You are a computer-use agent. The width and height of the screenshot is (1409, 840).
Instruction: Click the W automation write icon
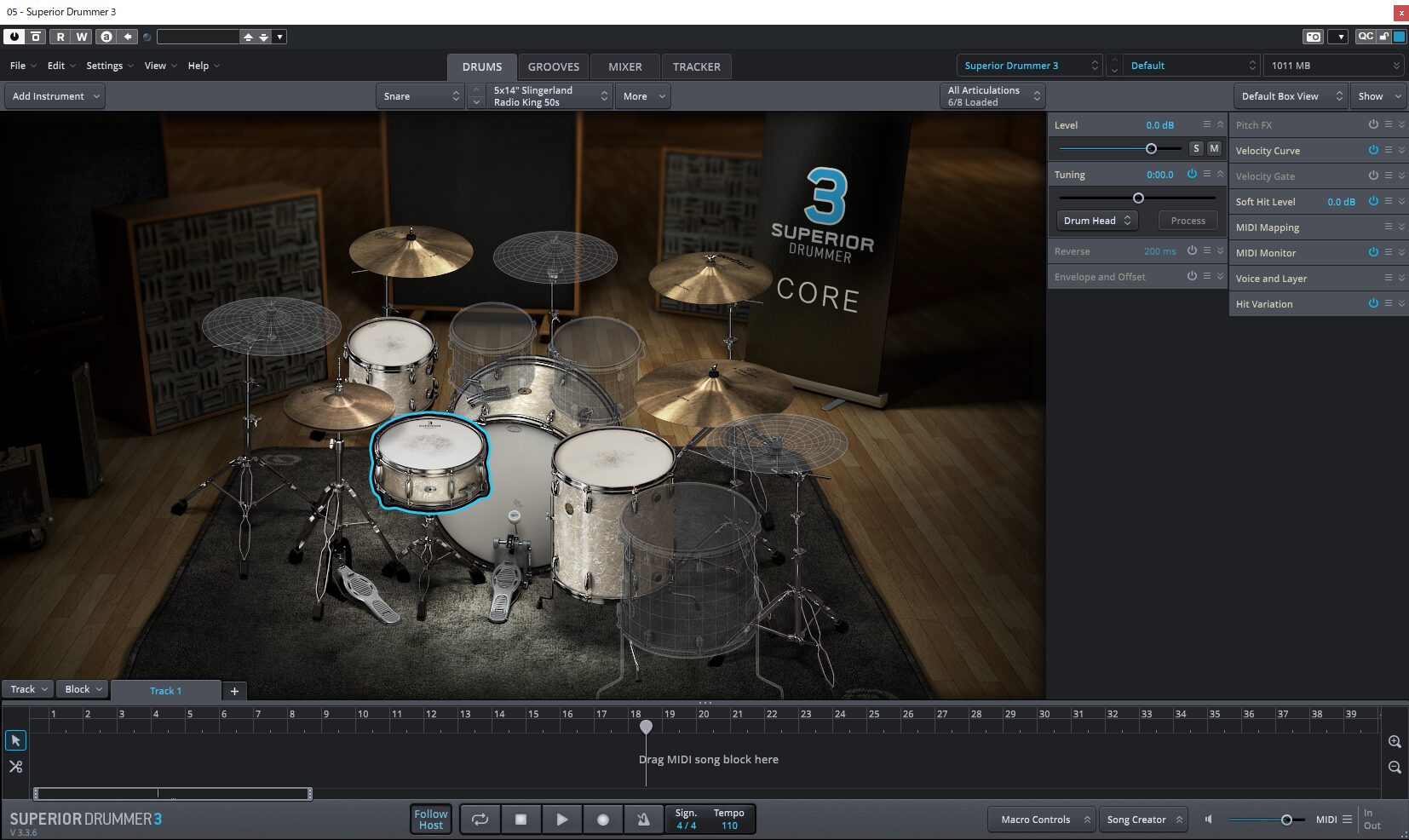point(82,37)
